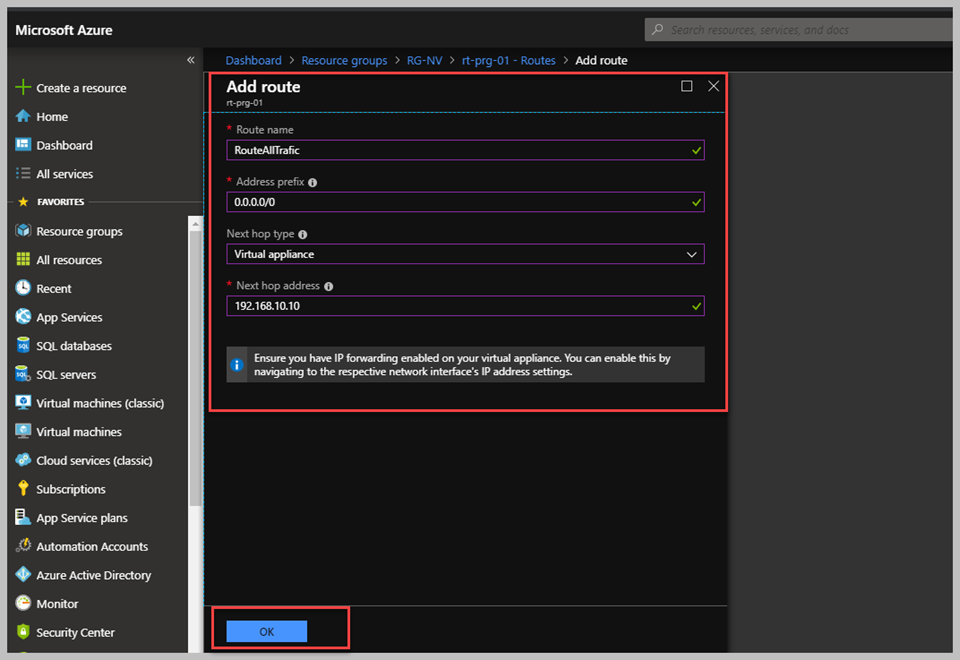Click the search magnifier icon

tap(658, 29)
